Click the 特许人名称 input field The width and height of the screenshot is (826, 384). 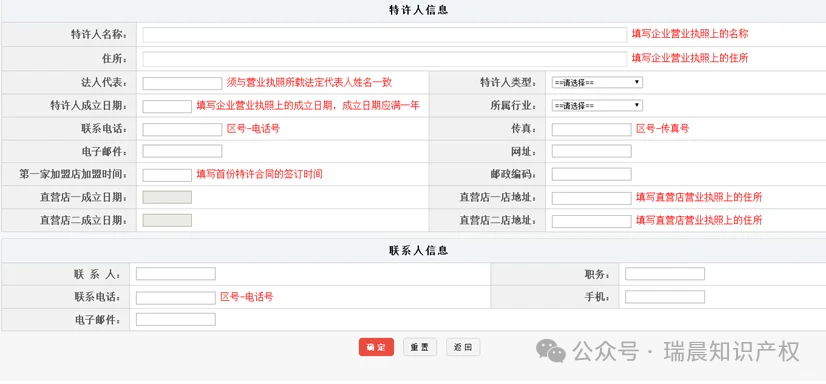[x=385, y=35]
